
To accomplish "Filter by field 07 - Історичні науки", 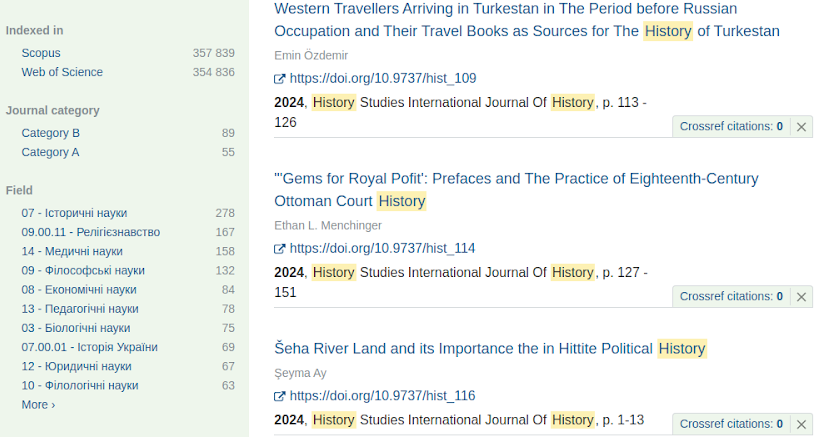I will [74, 213].
